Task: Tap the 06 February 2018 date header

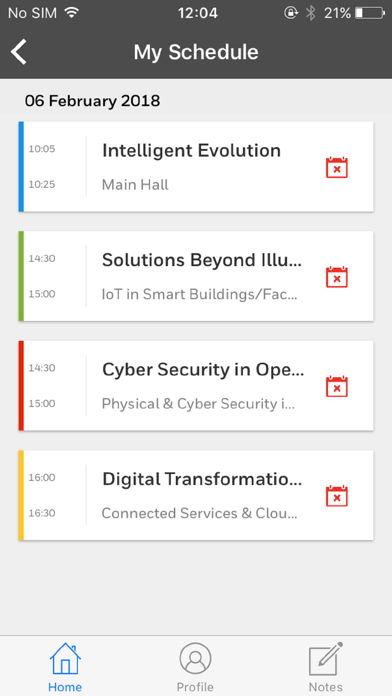Action: [x=92, y=101]
